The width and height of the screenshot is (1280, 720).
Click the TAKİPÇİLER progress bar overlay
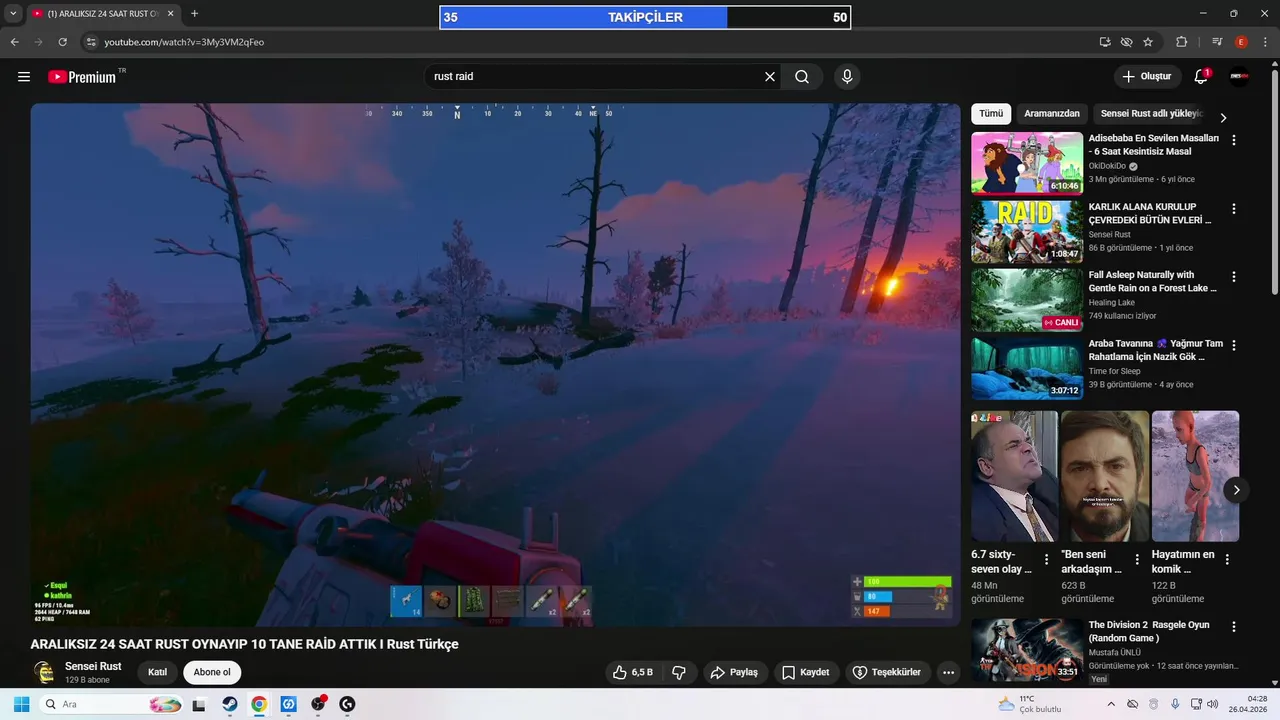tap(645, 17)
